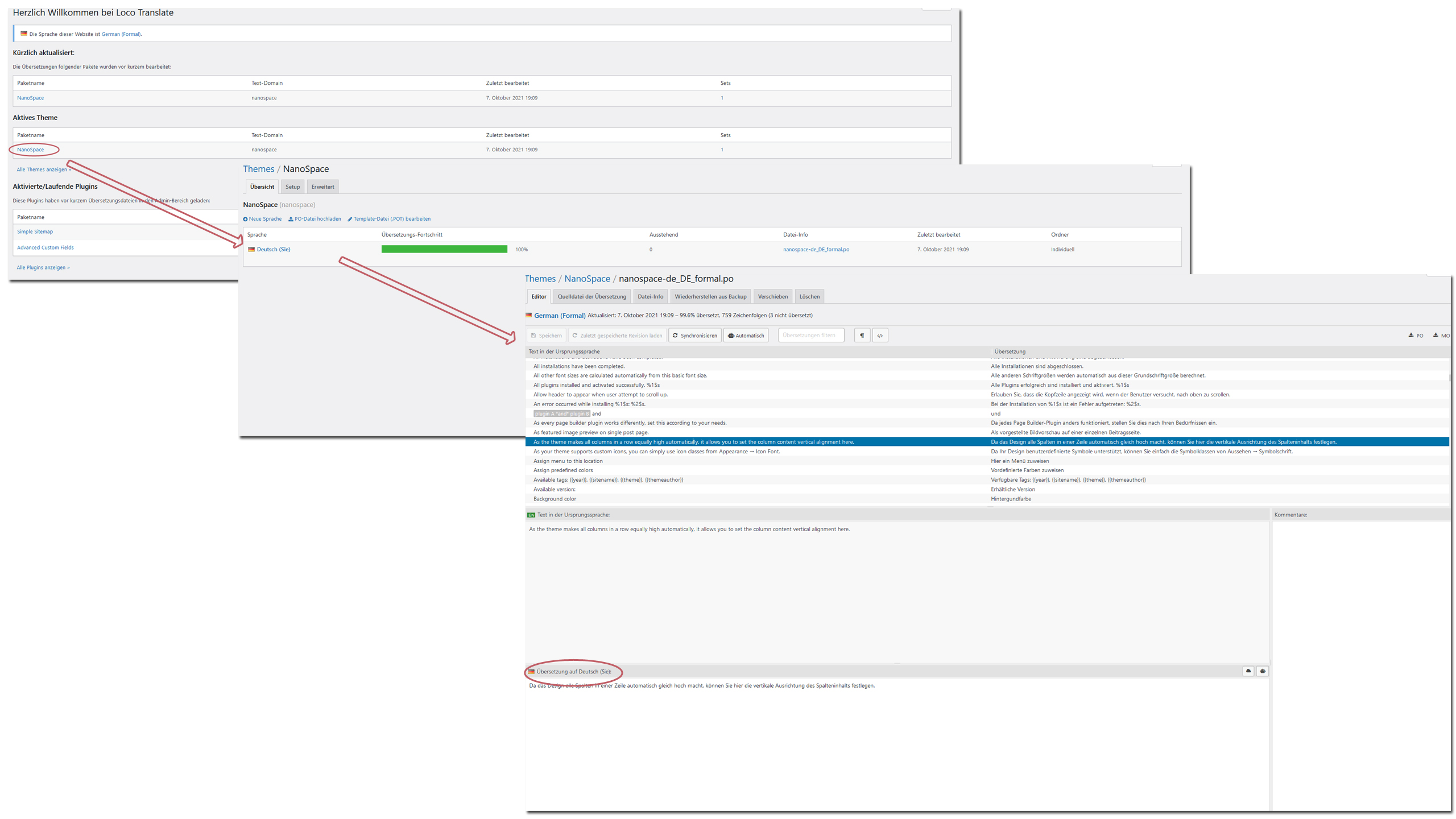Click the green translation progress bar
Image resolution: width=1456 pixels, height=819 pixels.
pos(444,249)
